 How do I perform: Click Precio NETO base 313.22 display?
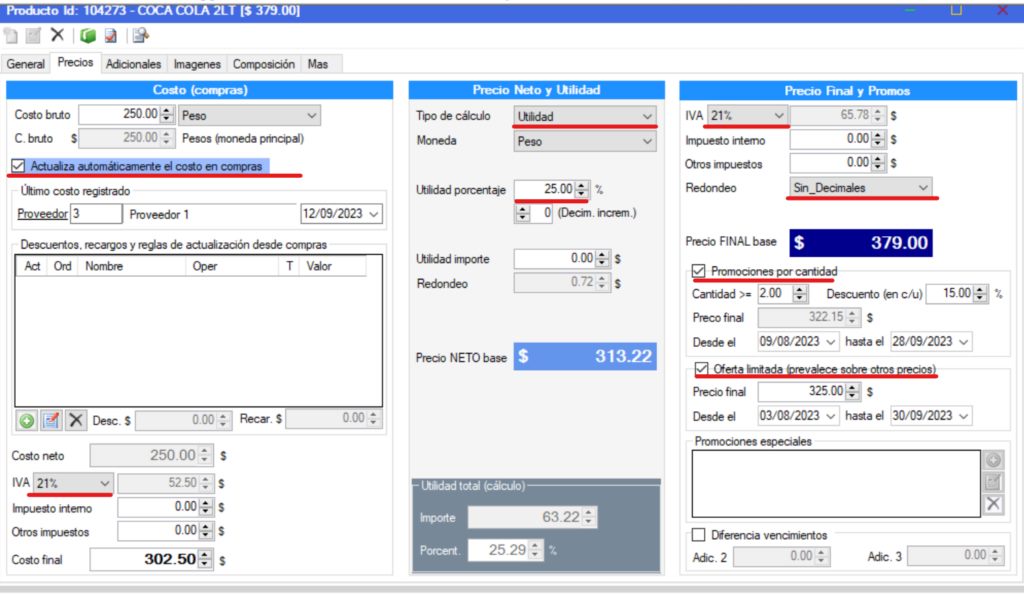click(x=585, y=356)
